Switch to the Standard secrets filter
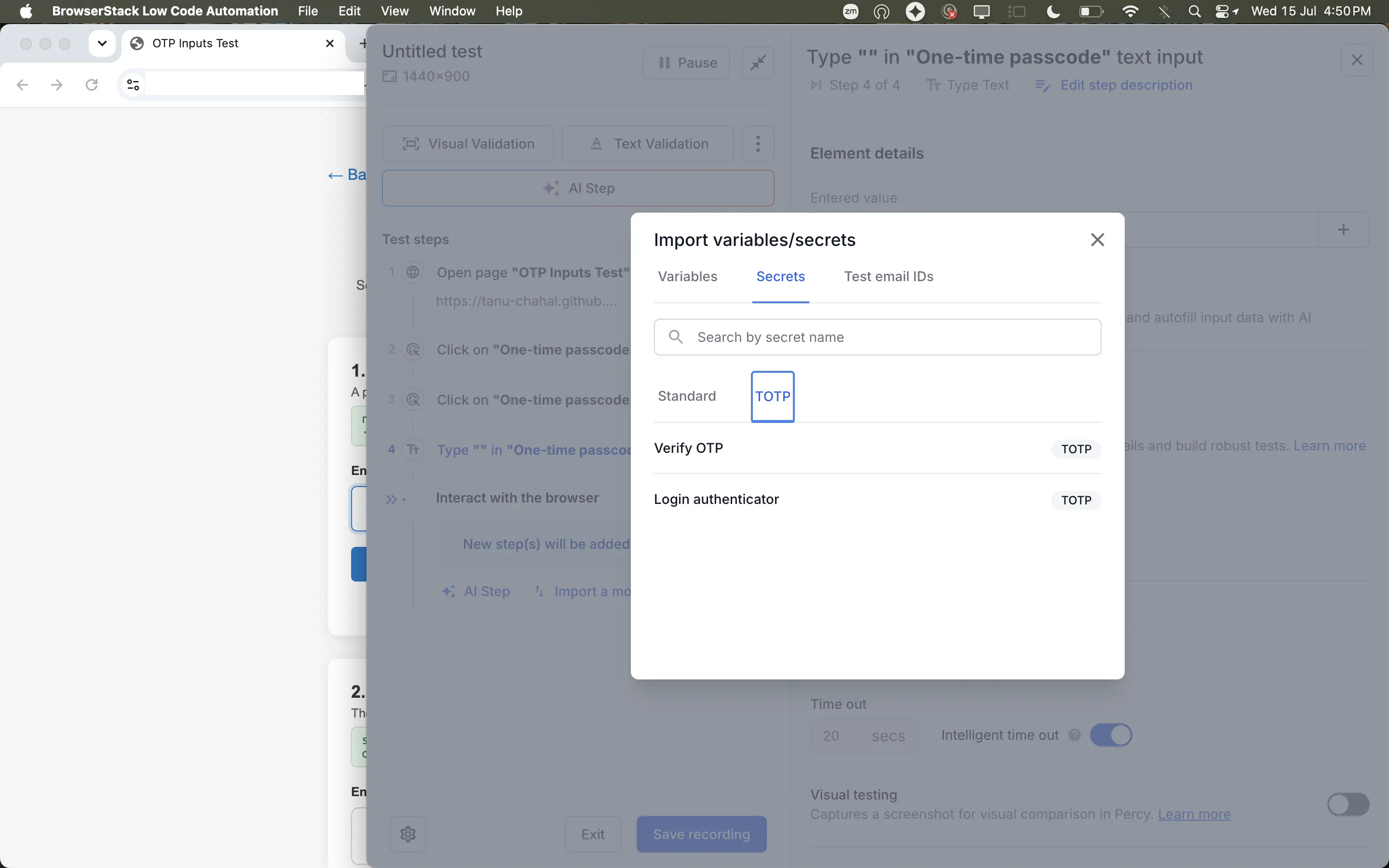 pos(686,396)
